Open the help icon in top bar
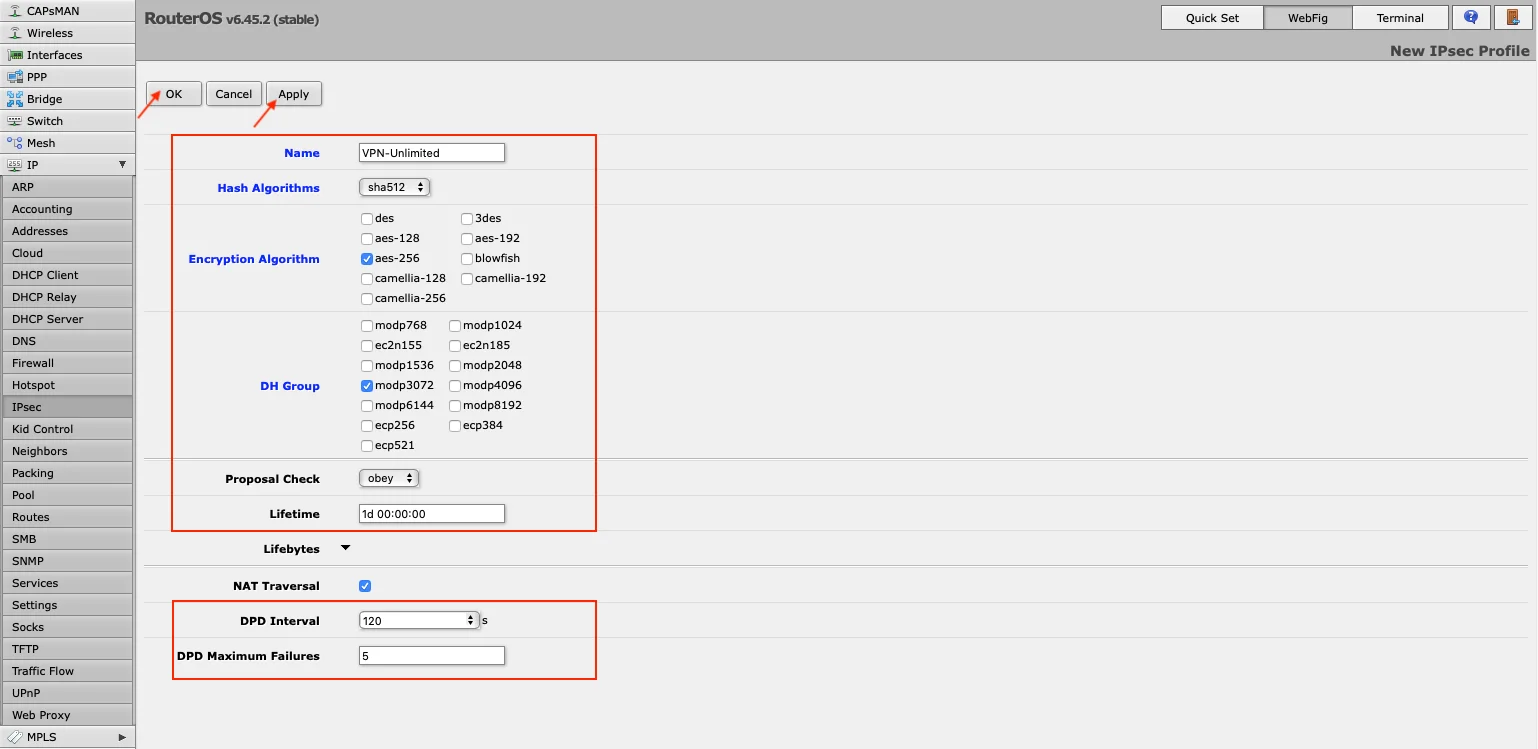The image size is (1538, 749). [x=1470, y=17]
